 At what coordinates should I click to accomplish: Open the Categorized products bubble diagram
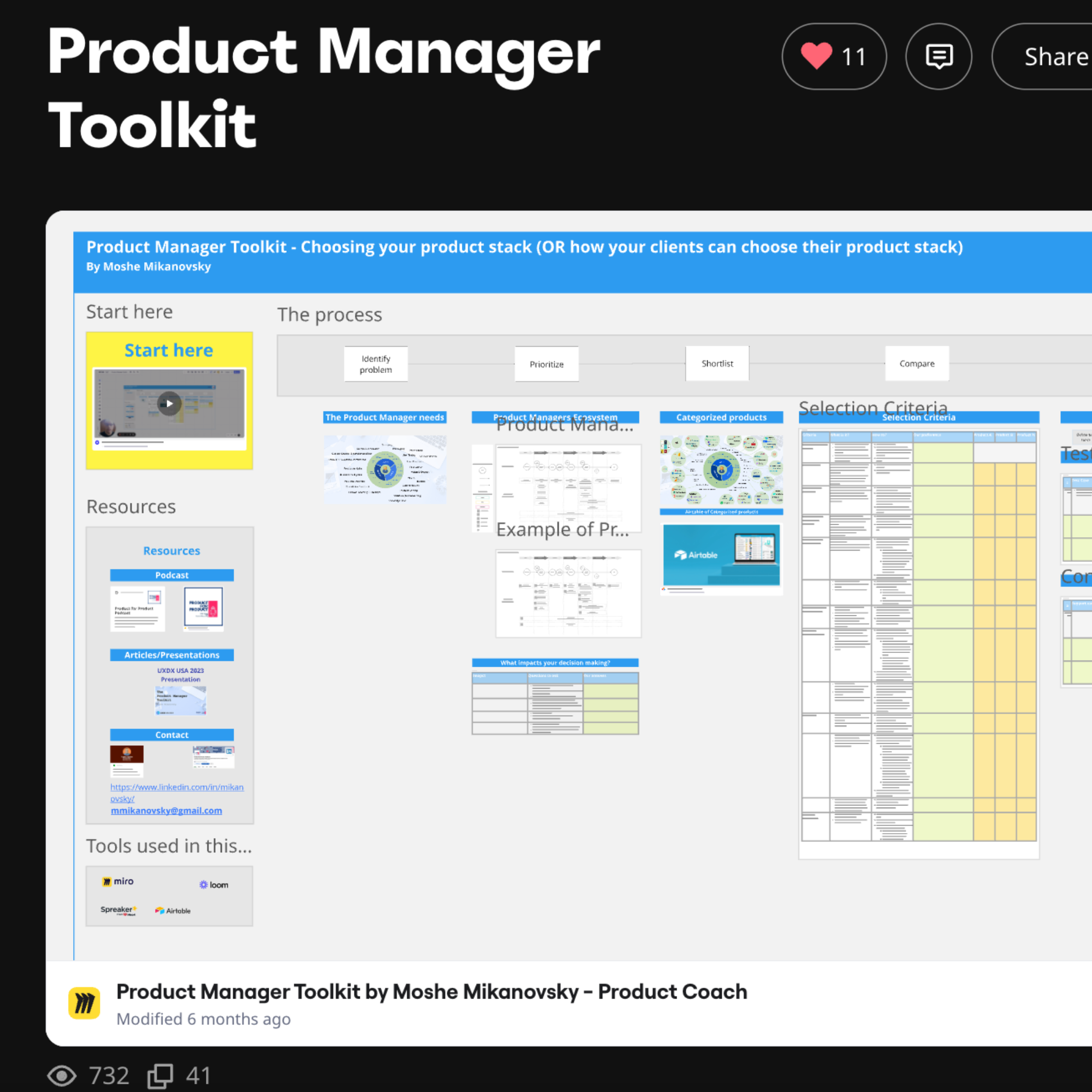pos(721,470)
